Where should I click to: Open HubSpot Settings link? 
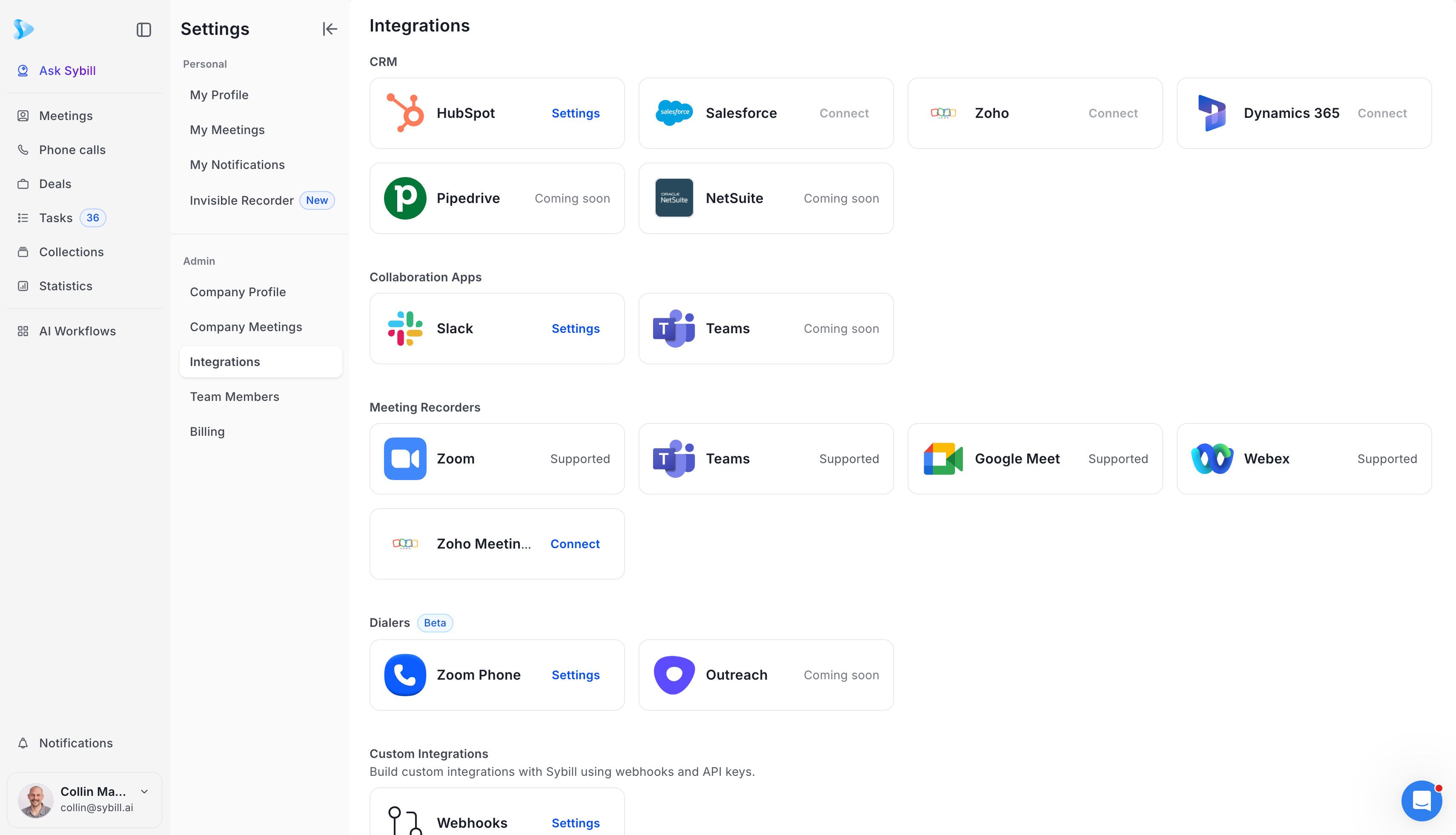576,113
